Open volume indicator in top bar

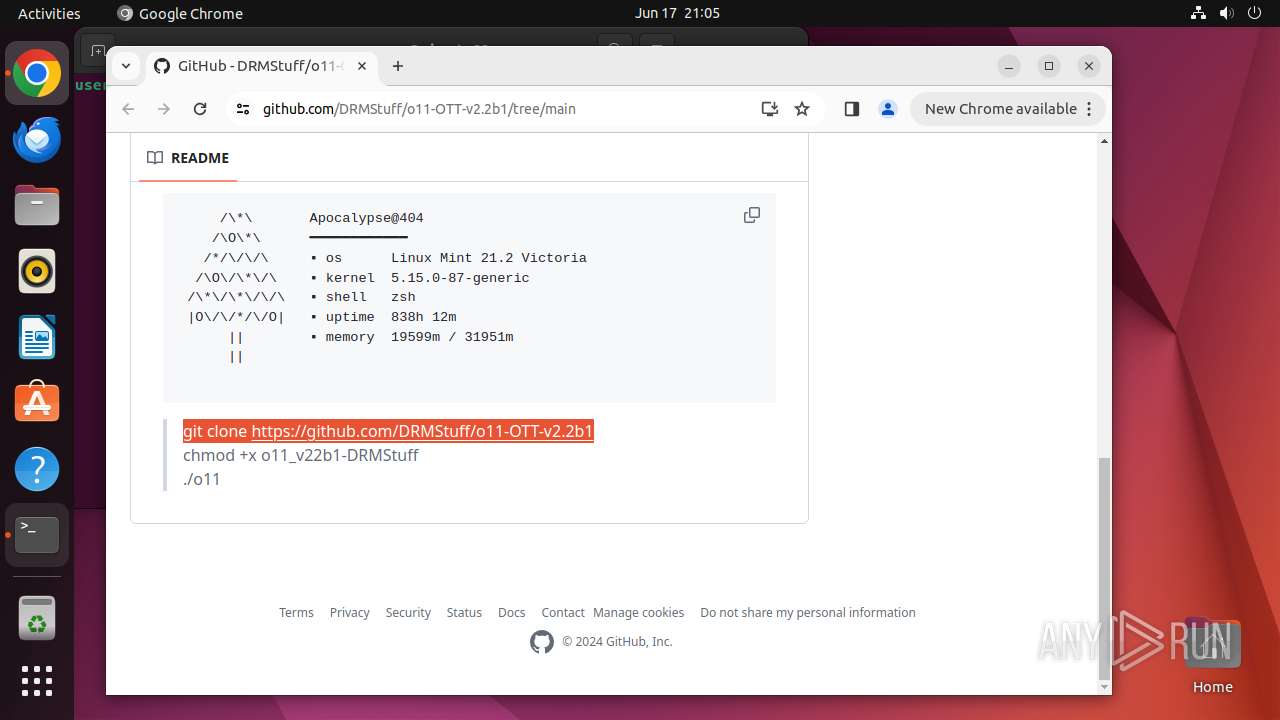point(1227,13)
